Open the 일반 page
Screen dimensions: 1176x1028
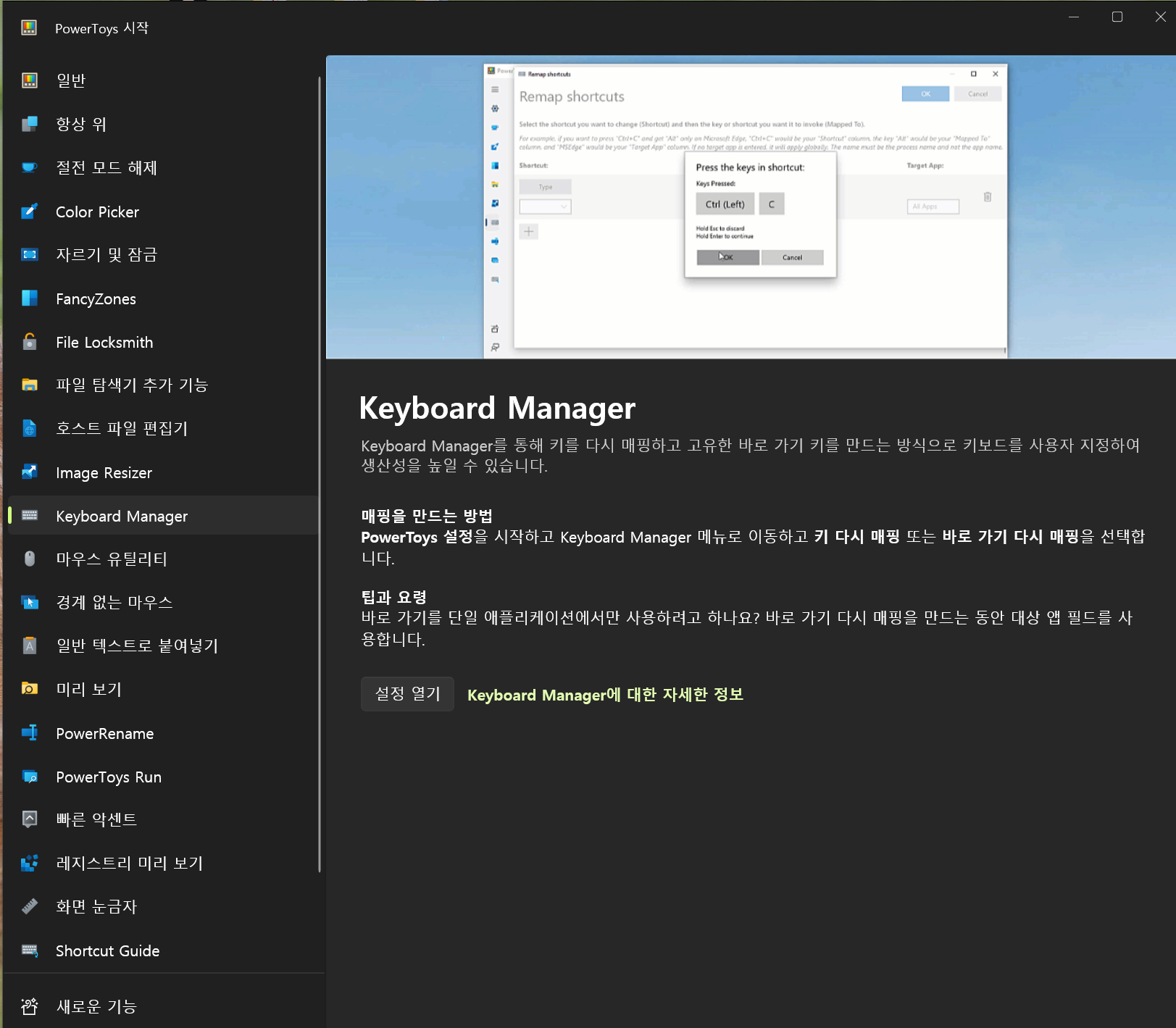71,80
